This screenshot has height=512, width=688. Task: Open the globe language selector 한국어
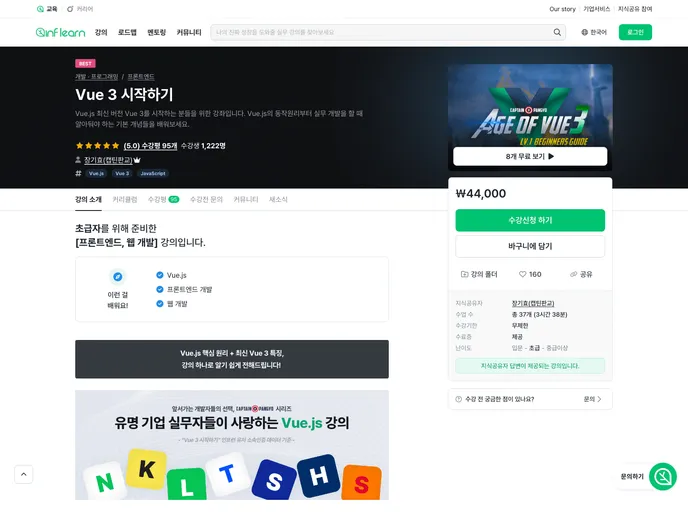click(594, 32)
